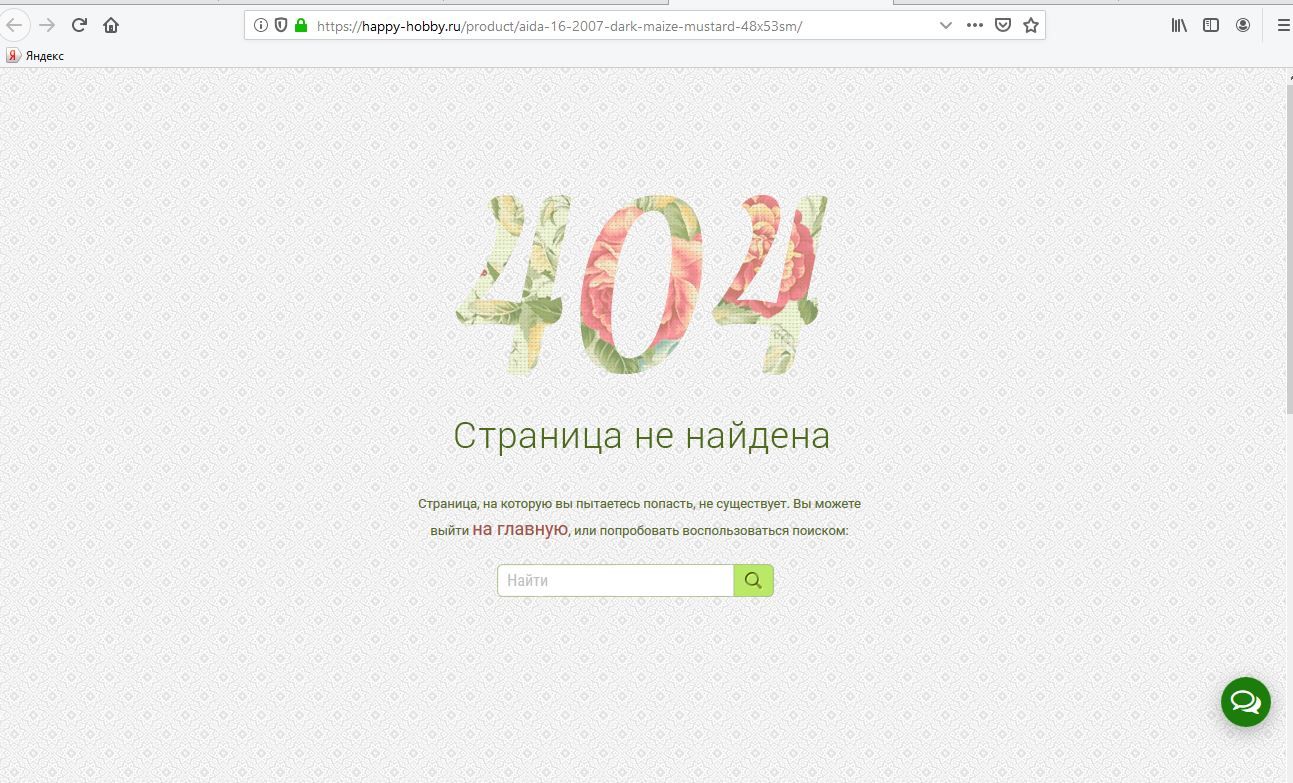Save the page to Pocket

point(1003,26)
